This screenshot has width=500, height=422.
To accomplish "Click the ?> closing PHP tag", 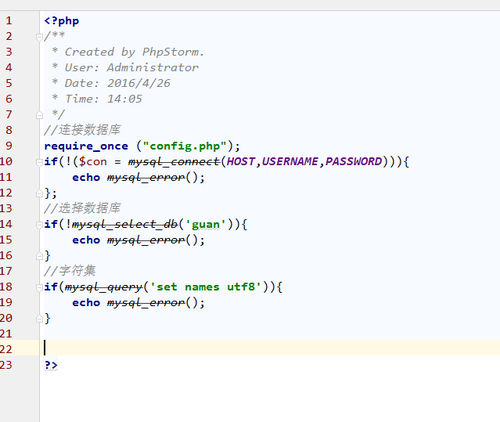I will tap(51, 365).
